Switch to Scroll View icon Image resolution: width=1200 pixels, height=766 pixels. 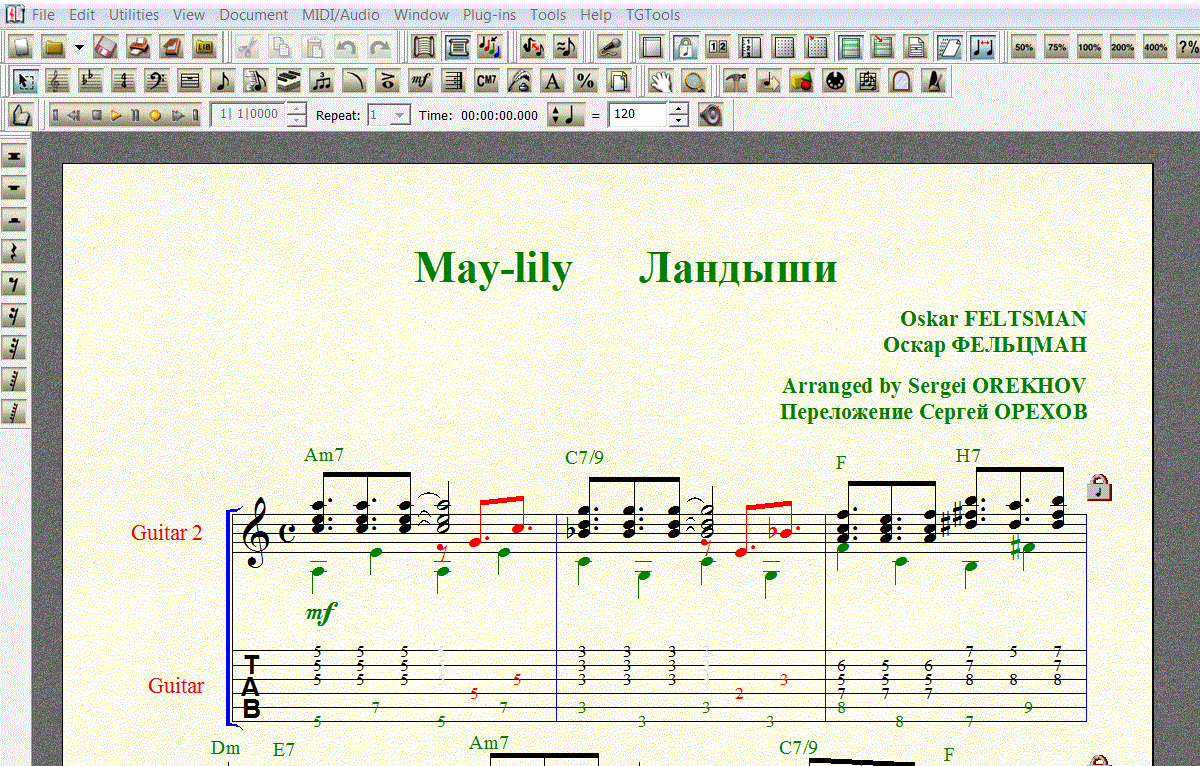click(424, 47)
